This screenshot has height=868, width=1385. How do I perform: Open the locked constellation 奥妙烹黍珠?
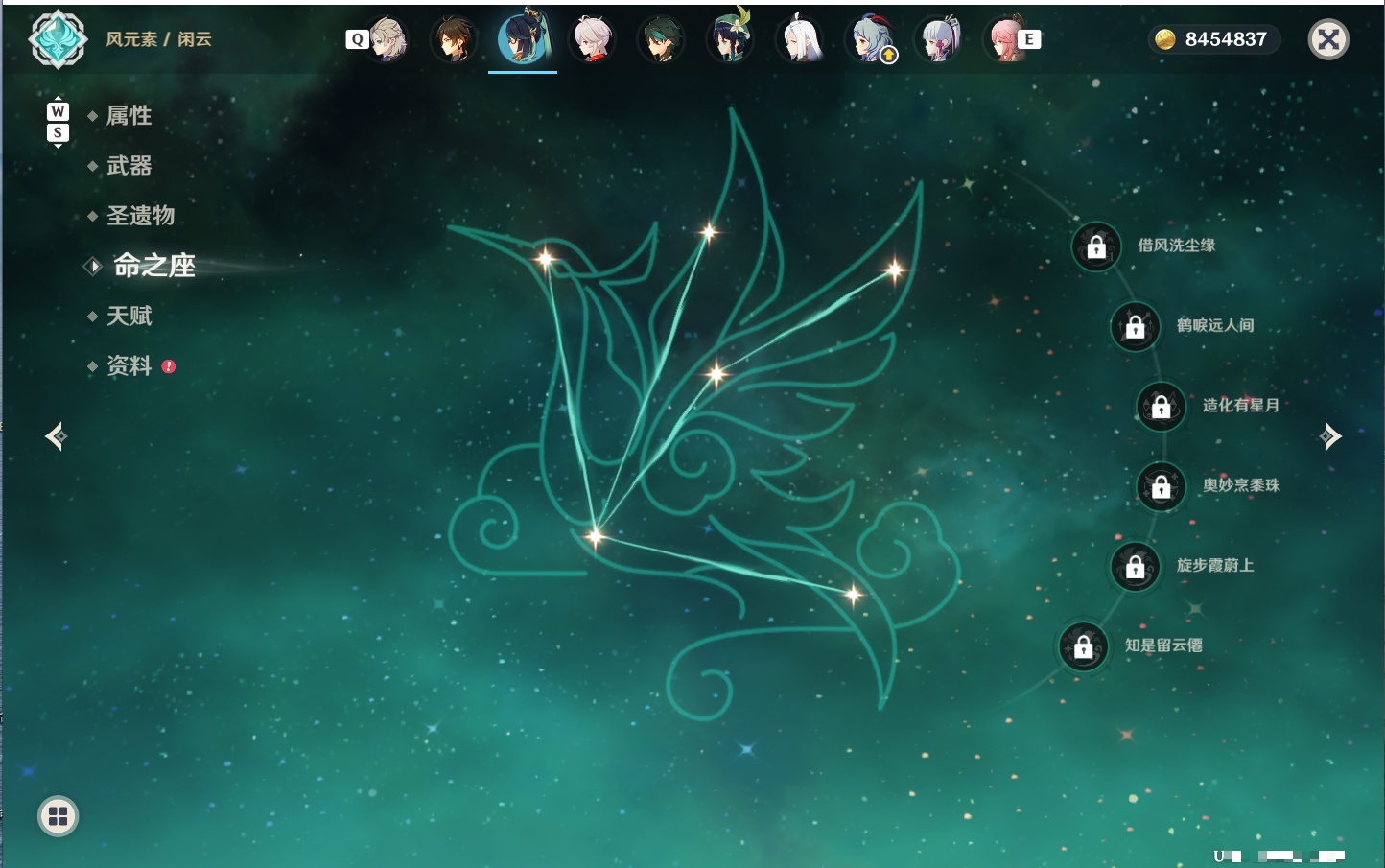point(1162,486)
